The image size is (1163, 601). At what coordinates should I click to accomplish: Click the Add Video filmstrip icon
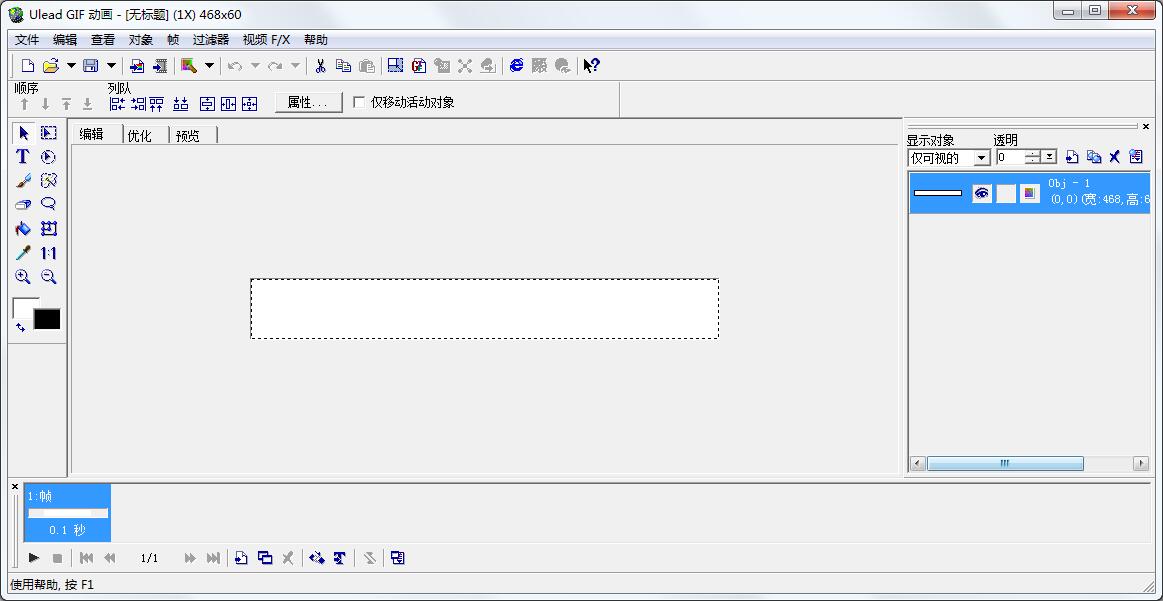point(159,66)
